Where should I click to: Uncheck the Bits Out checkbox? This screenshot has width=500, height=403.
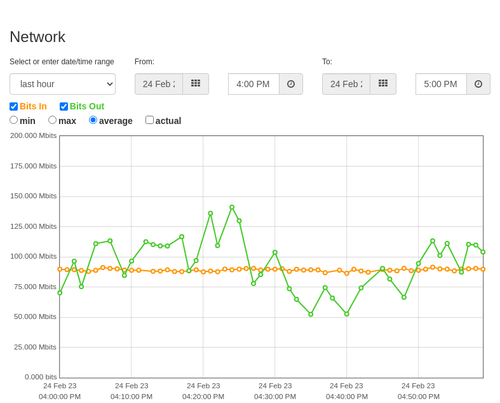[64, 106]
